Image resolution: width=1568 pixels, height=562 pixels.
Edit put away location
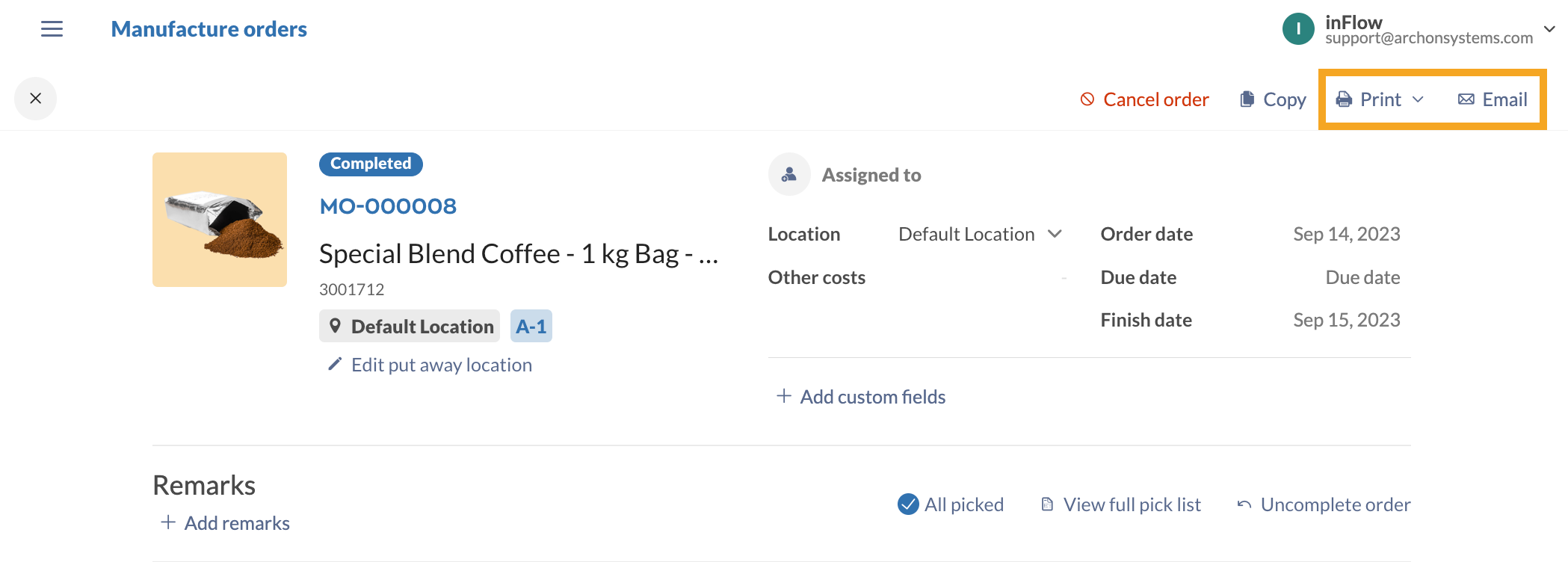click(x=430, y=365)
